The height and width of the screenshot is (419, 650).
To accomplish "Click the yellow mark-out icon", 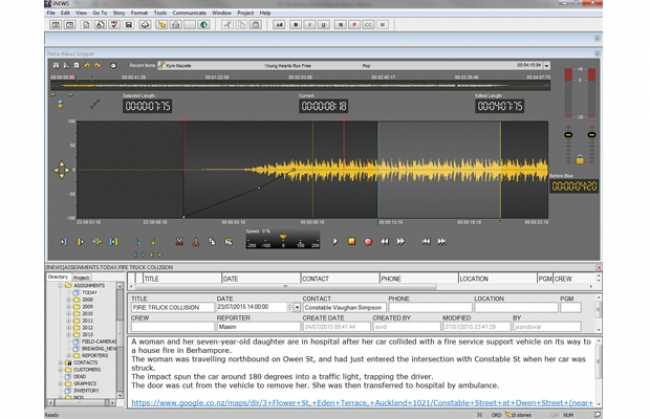I will pyautogui.click(x=80, y=242).
